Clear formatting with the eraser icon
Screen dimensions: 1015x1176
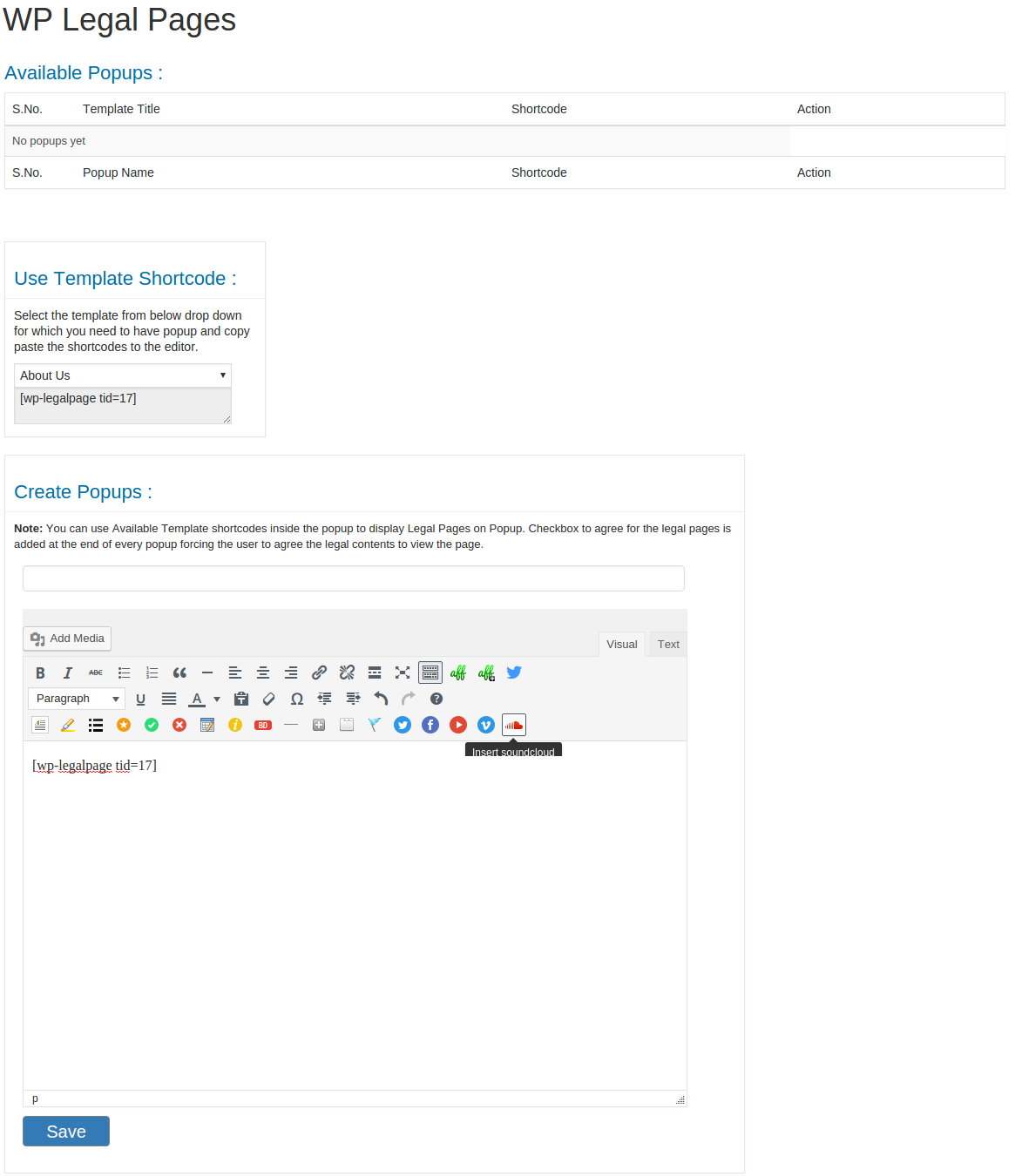tap(269, 699)
